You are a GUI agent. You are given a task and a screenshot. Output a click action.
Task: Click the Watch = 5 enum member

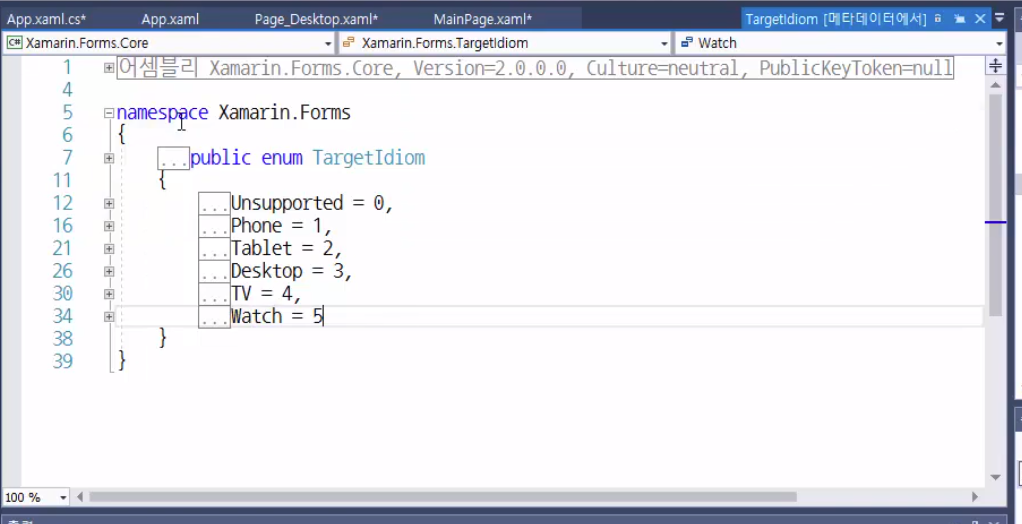[x=277, y=316]
